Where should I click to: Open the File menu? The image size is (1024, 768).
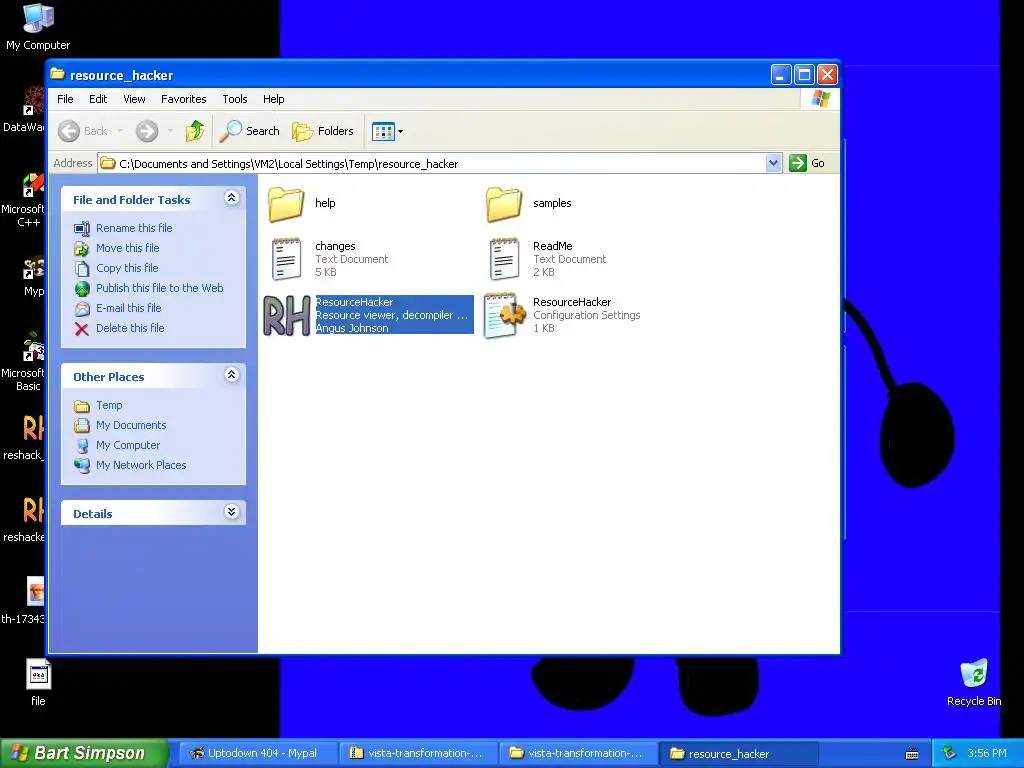tap(65, 99)
